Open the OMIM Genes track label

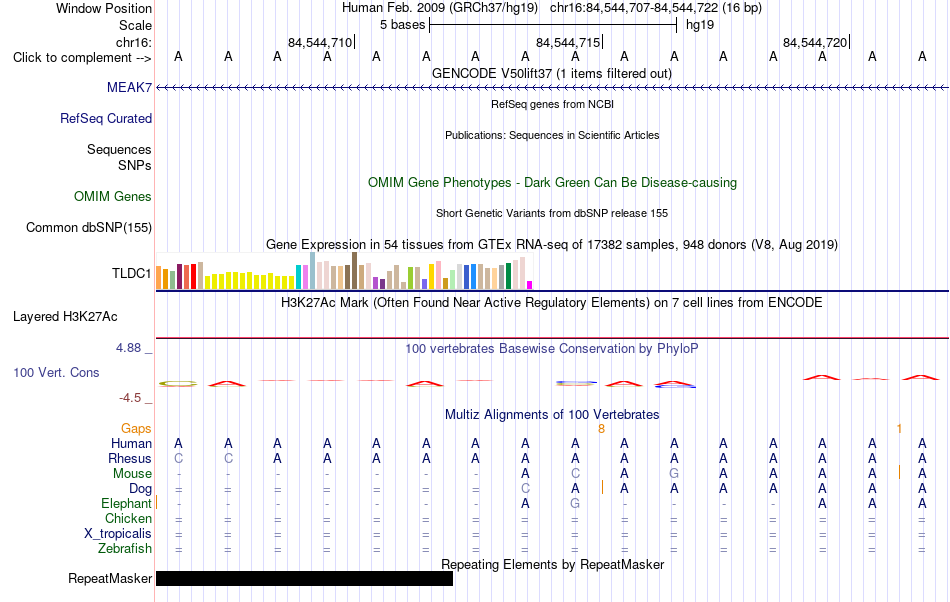pyautogui.click(x=112, y=196)
